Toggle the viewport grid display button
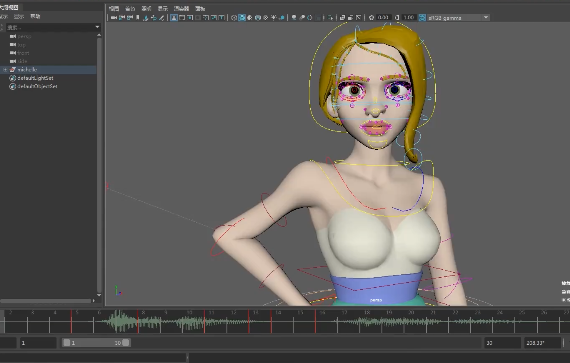 (174, 17)
